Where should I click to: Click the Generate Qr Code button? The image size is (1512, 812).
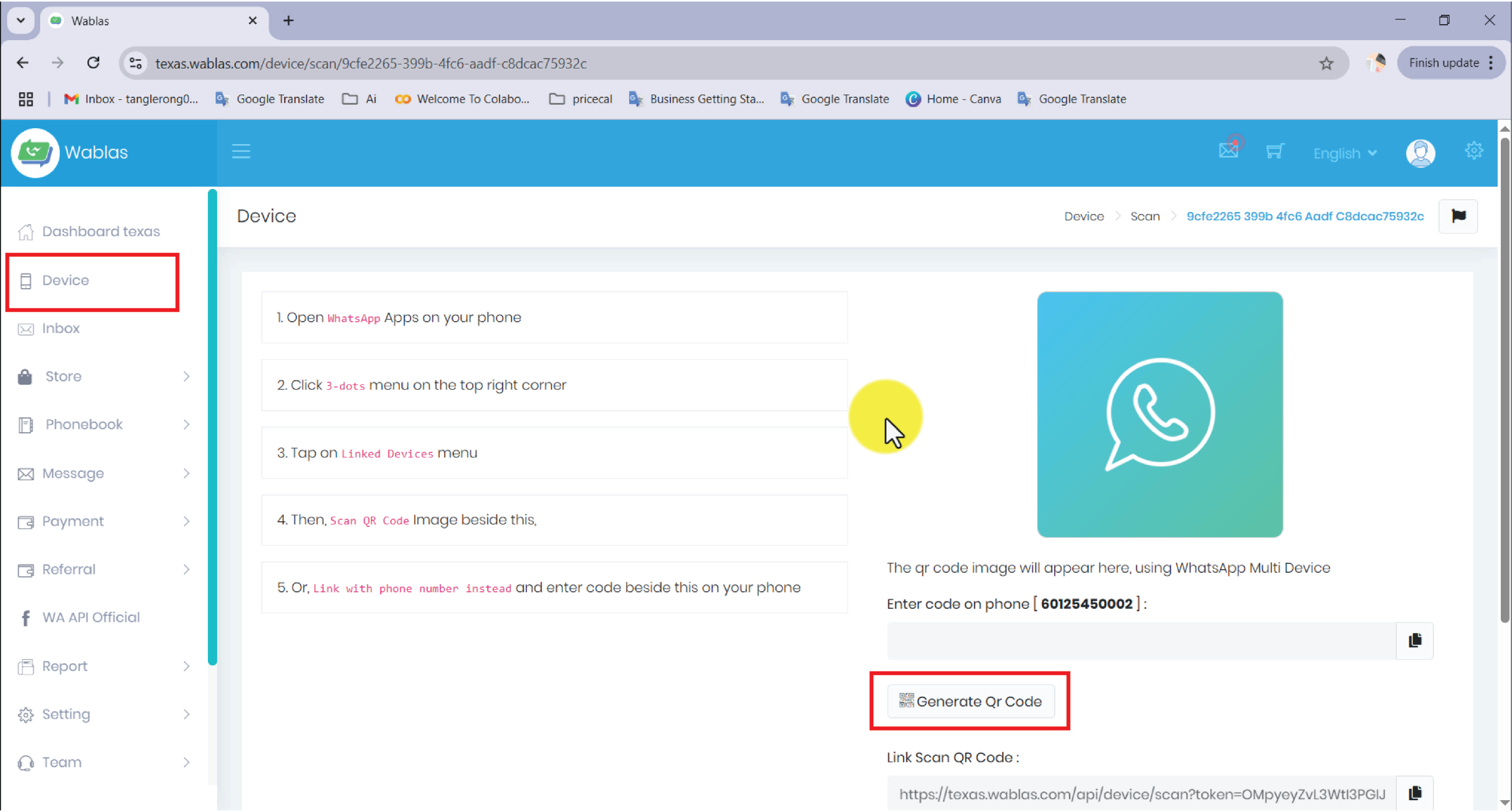[970, 702]
